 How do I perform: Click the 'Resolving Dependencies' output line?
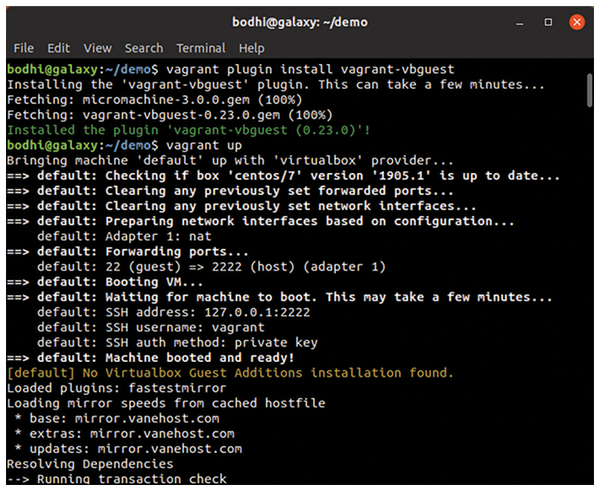pos(90,464)
